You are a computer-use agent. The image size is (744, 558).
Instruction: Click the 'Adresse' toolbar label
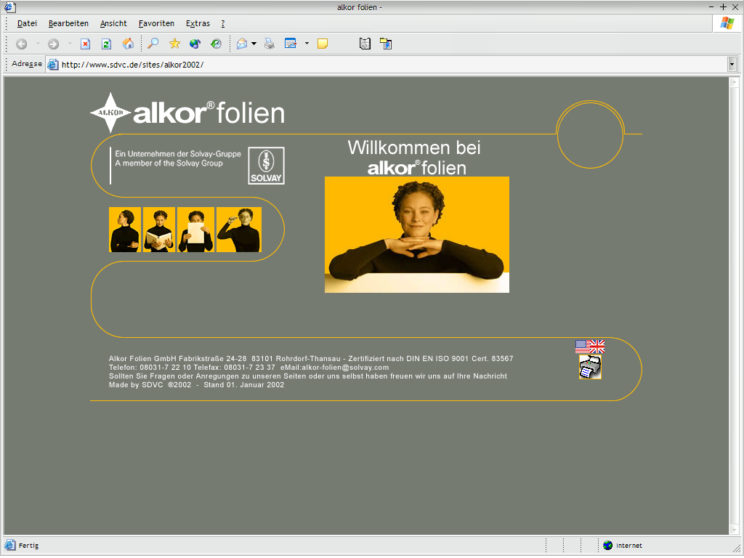pos(27,64)
